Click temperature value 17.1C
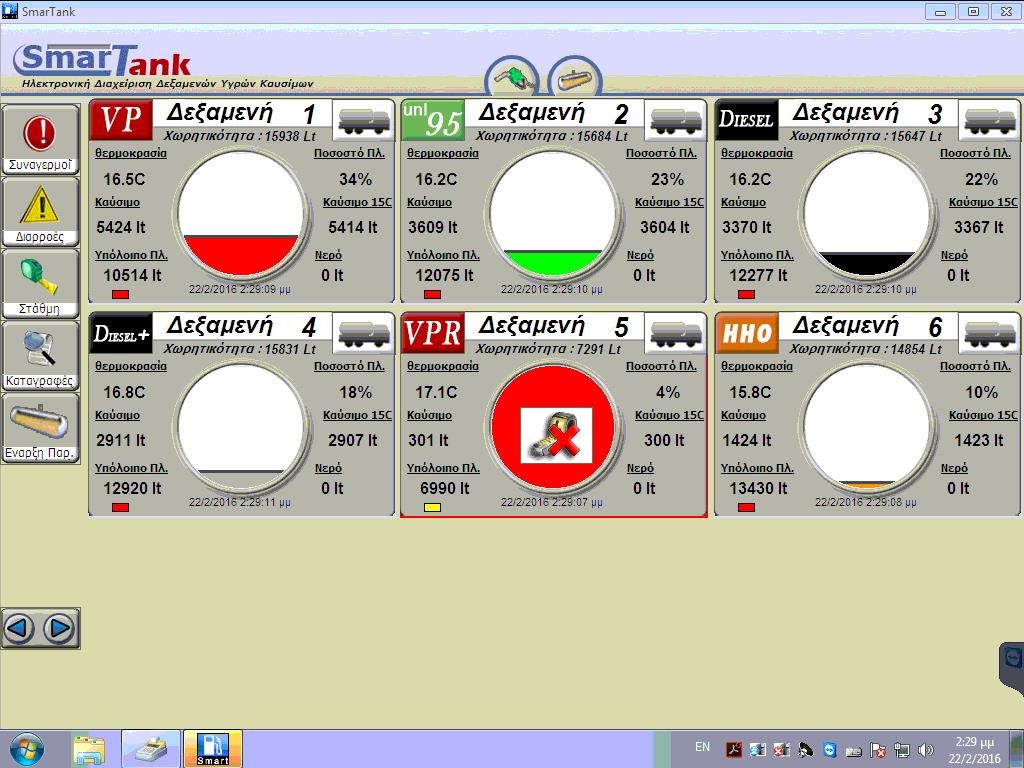The image size is (1024, 768). tap(436, 392)
